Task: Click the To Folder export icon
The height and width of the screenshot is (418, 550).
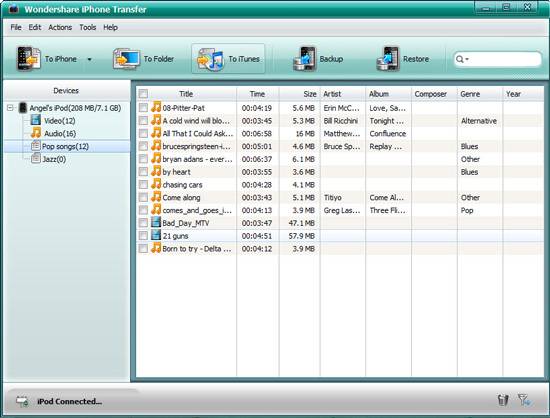Action: (127, 59)
